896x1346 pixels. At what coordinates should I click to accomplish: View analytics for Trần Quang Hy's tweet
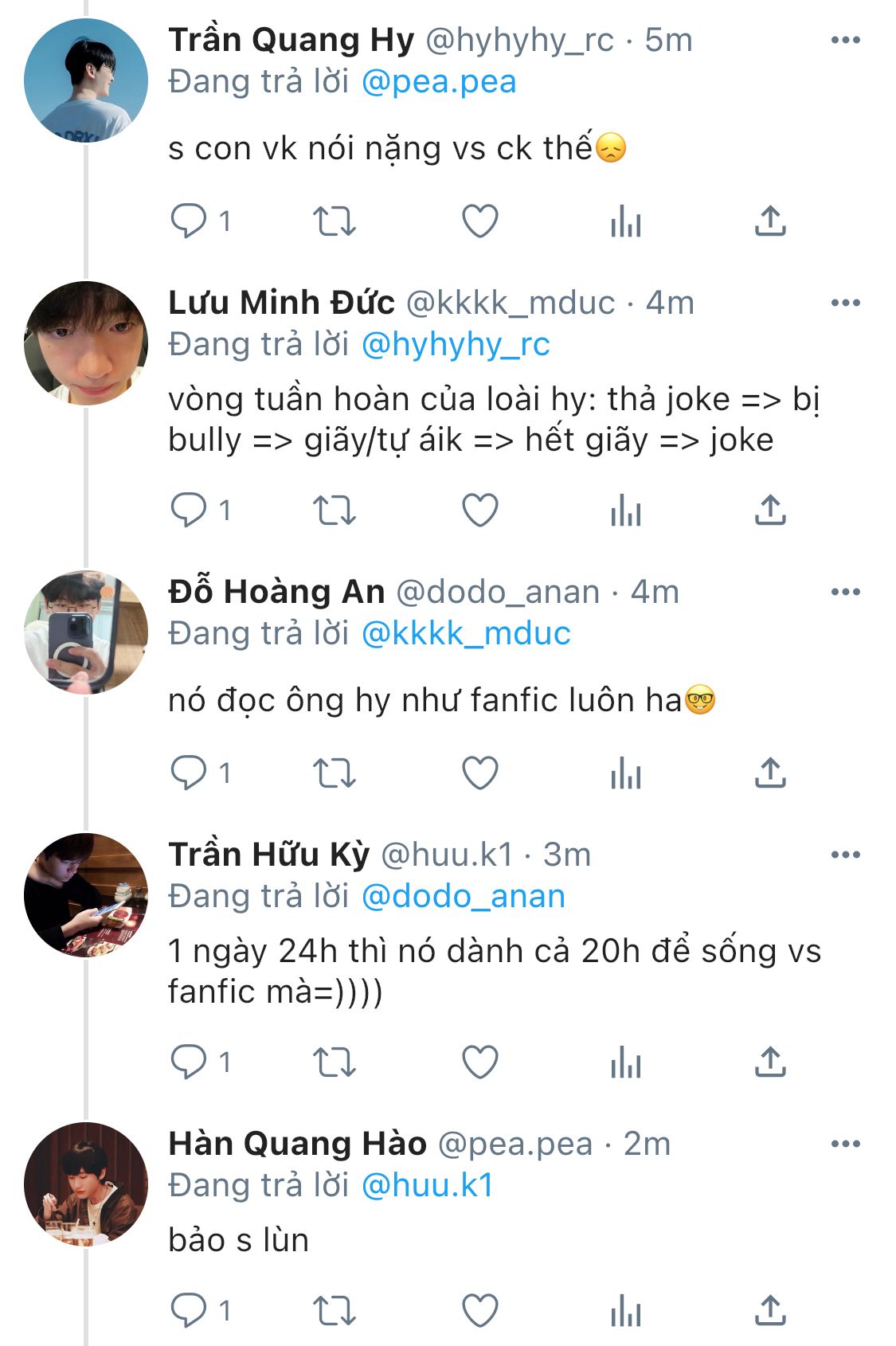tap(626, 221)
